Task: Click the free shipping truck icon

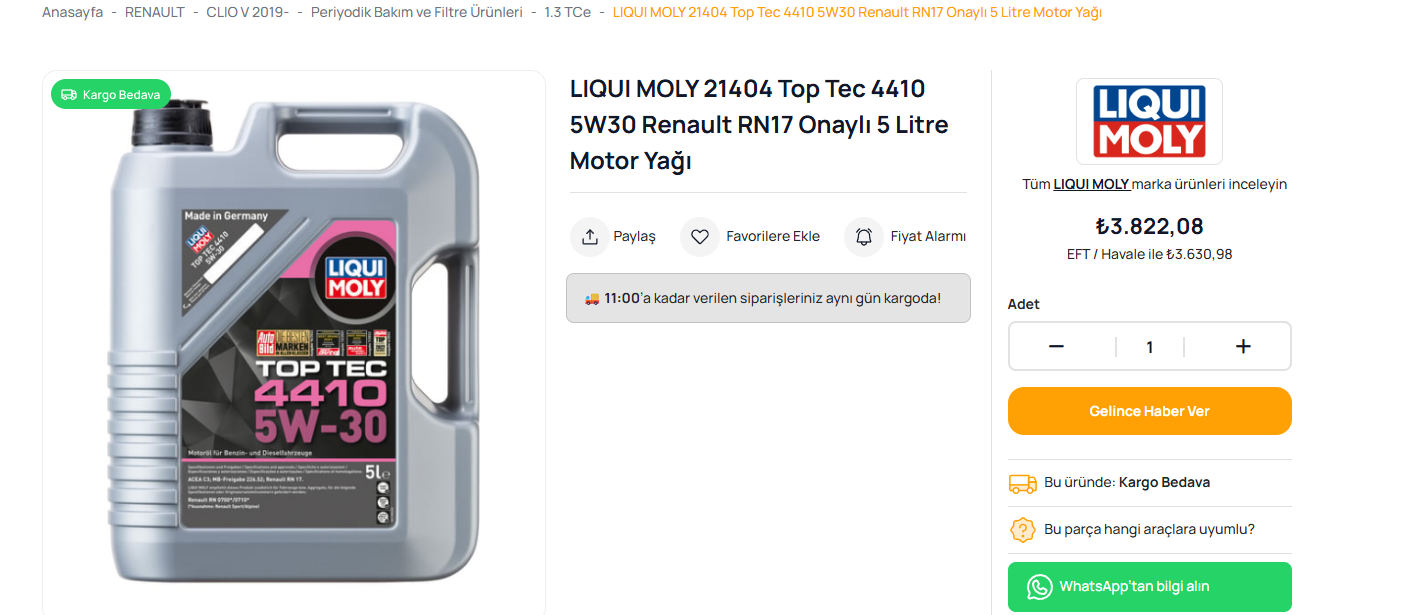Action: click(x=1023, y=483)
